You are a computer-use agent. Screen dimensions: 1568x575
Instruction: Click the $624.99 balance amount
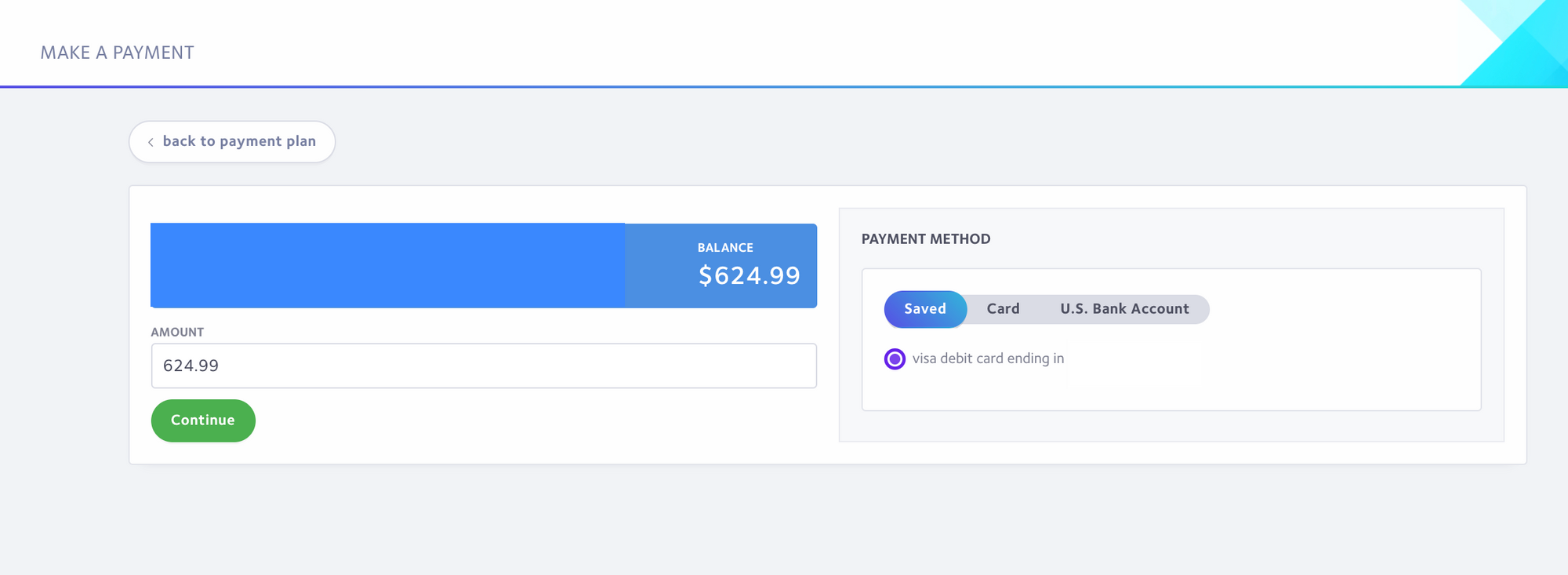pos(750,275)
